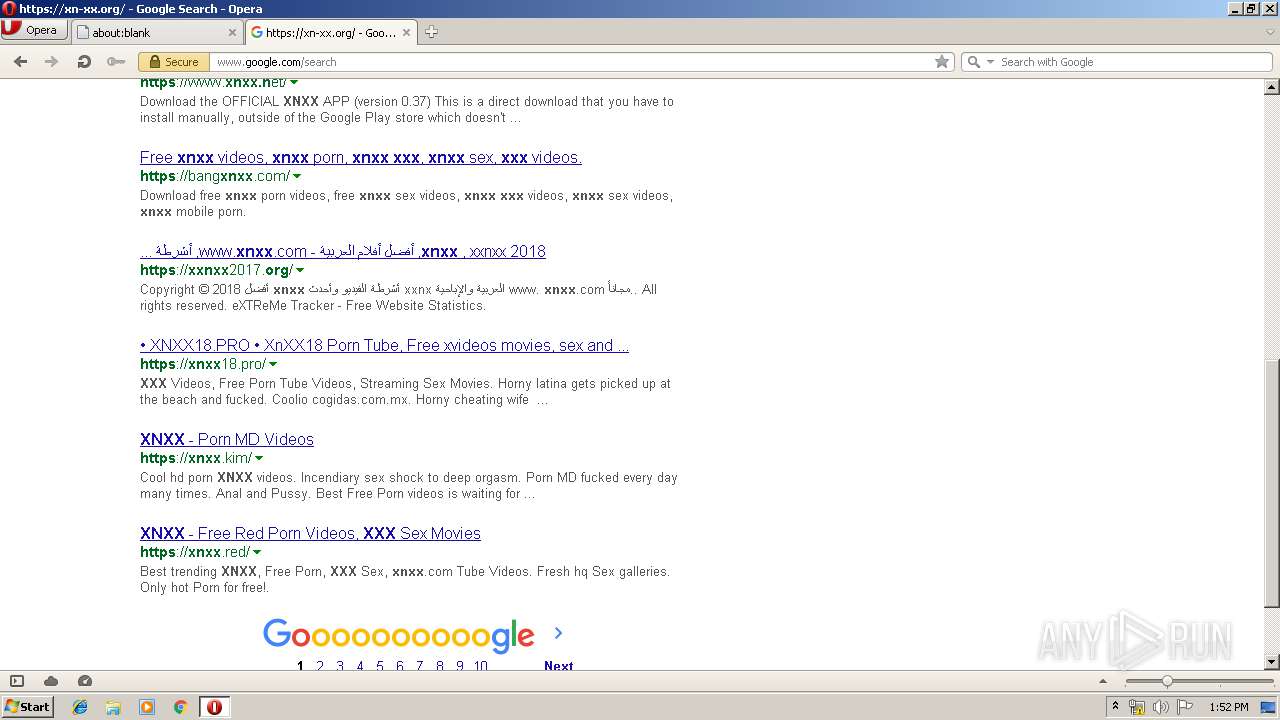Bookmark page with the star icon
The width and height of the screenshot is (1280, 720).
(x=942, y=62)
